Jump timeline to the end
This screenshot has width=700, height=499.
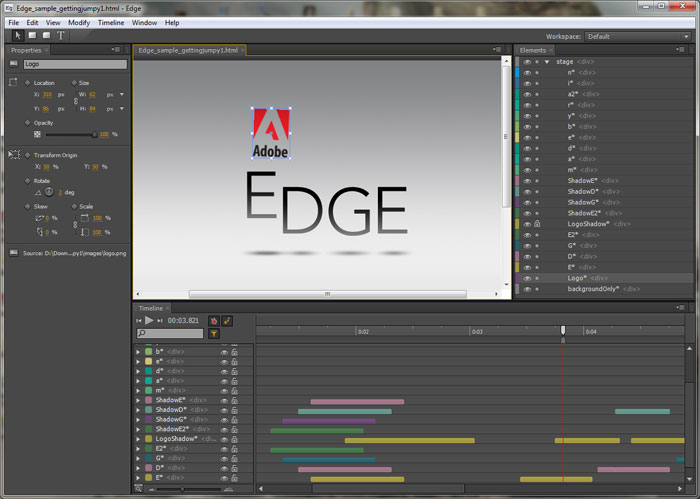point(160,320)
